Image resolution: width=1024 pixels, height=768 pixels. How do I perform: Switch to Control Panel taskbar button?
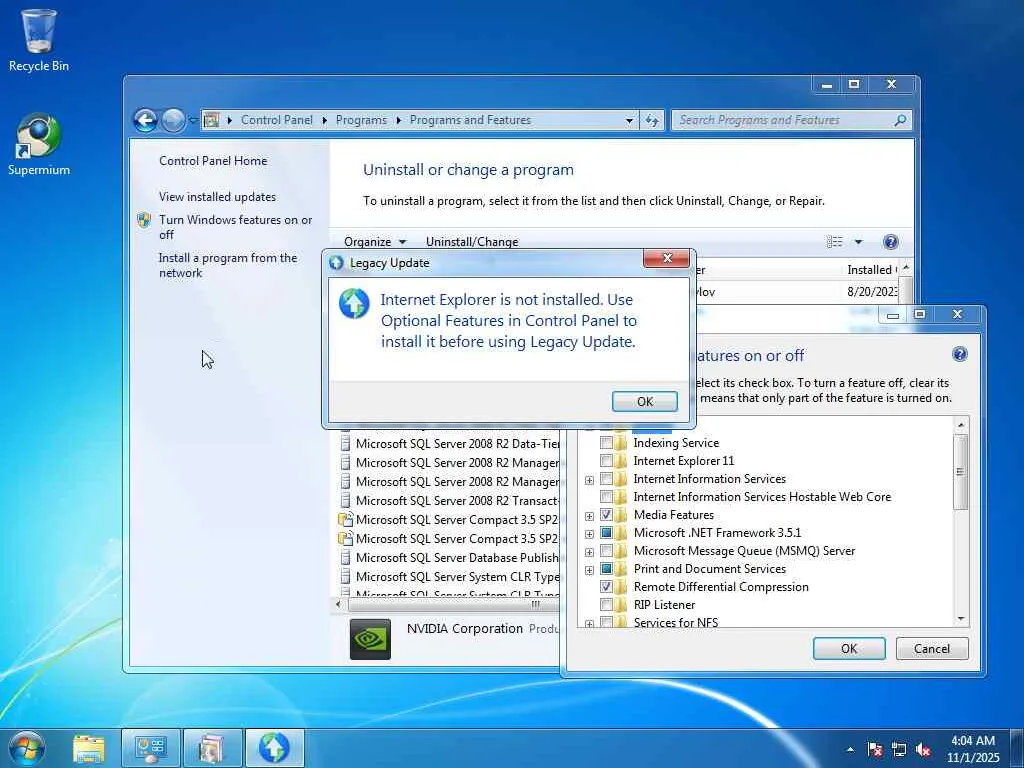tap(151, 748)
